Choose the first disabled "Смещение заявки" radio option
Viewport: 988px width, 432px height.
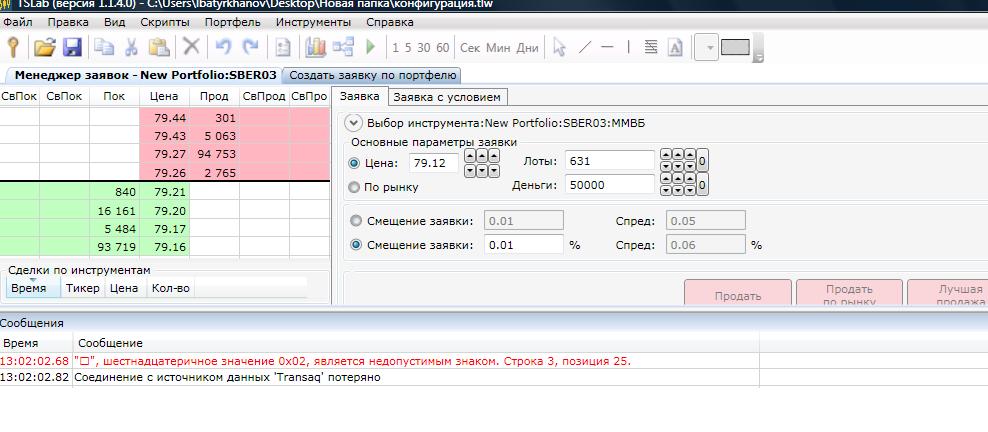(354, 220)
